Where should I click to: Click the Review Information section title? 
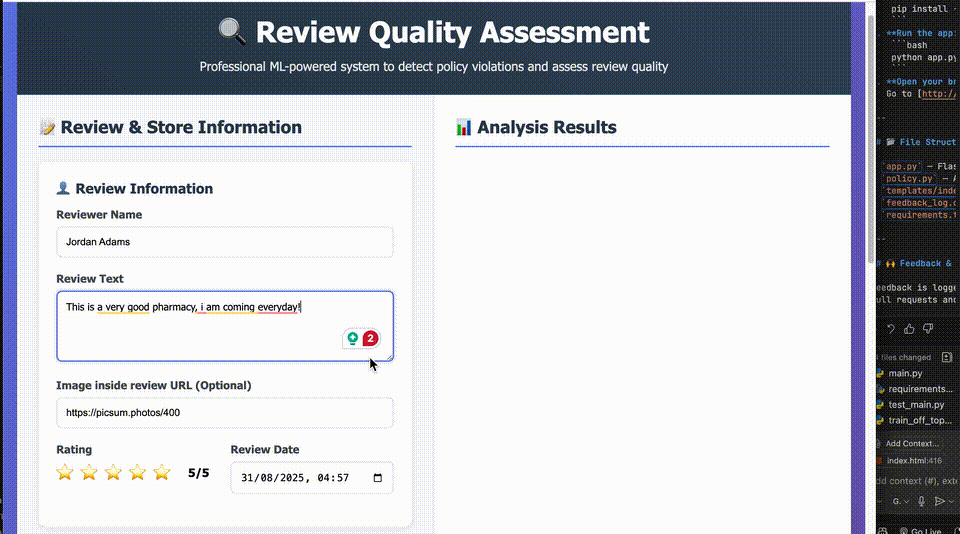click(144, 189)
